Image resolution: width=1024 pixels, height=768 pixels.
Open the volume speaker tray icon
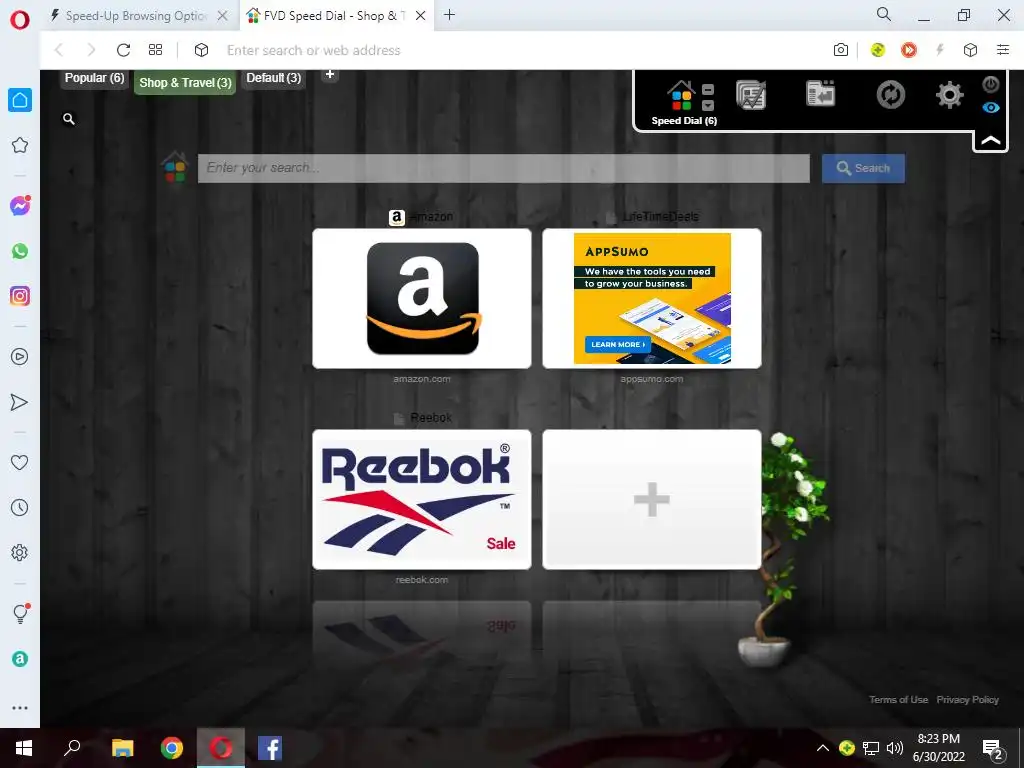[894, 748]
